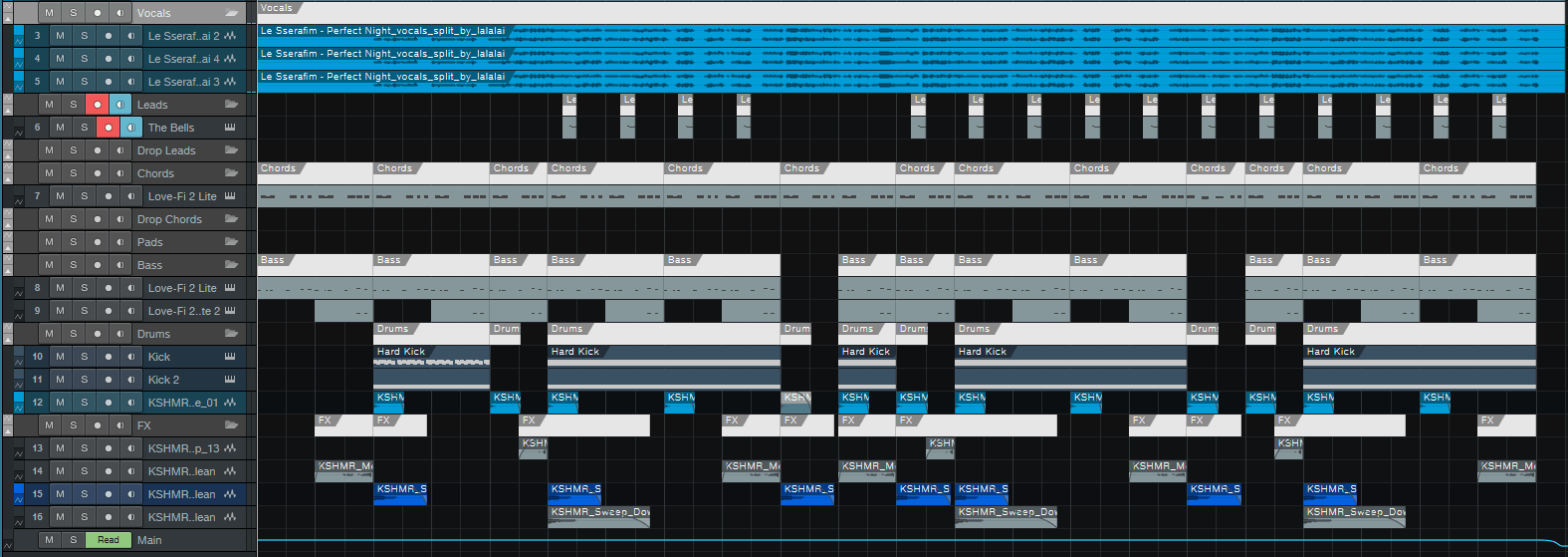Mute the Vocals folder track
1568x557 pixels.
point(49,13)
